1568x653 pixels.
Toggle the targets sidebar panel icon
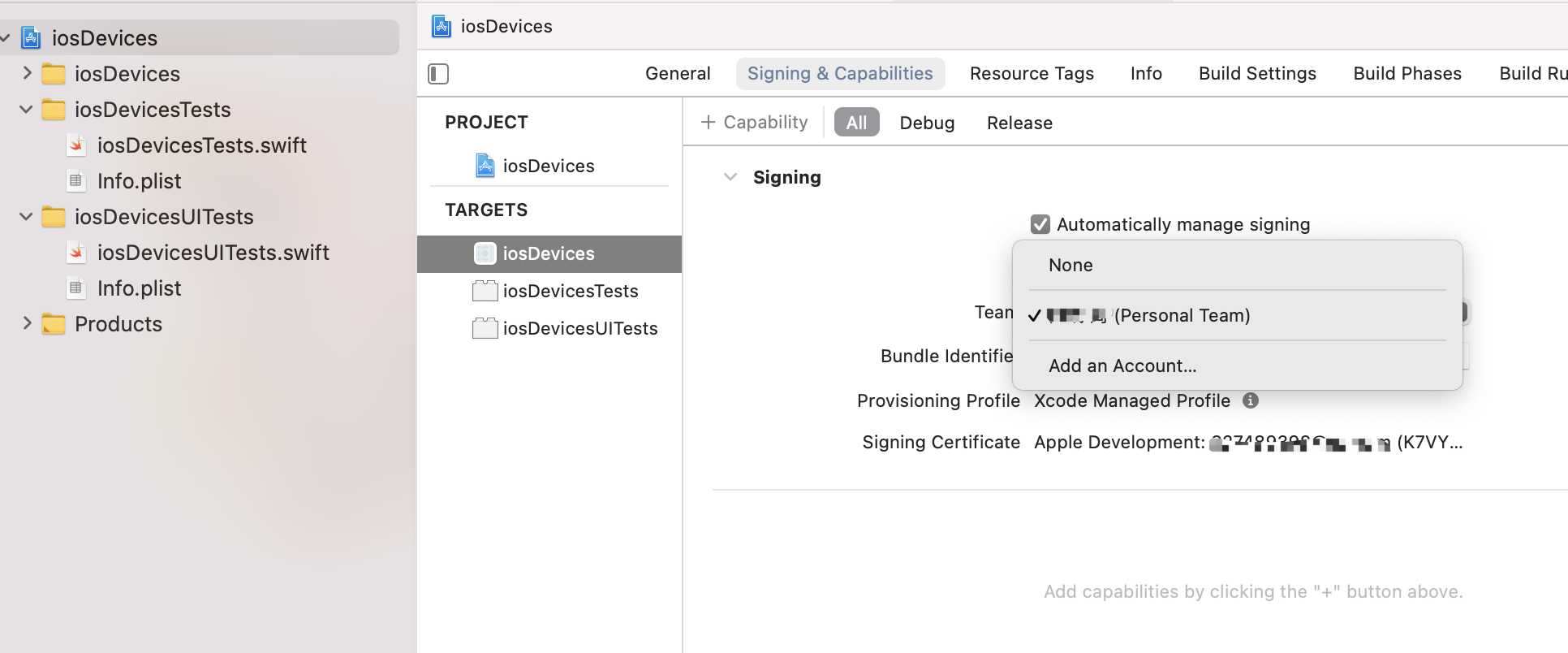click(438, 74)
